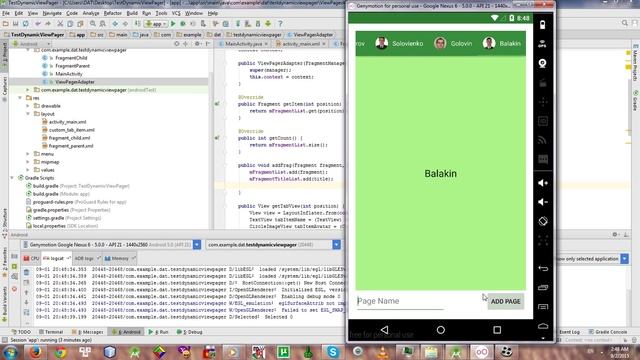Switch to the CPU tab
Viewport: 640px width, 360px height.
[31, 258]
